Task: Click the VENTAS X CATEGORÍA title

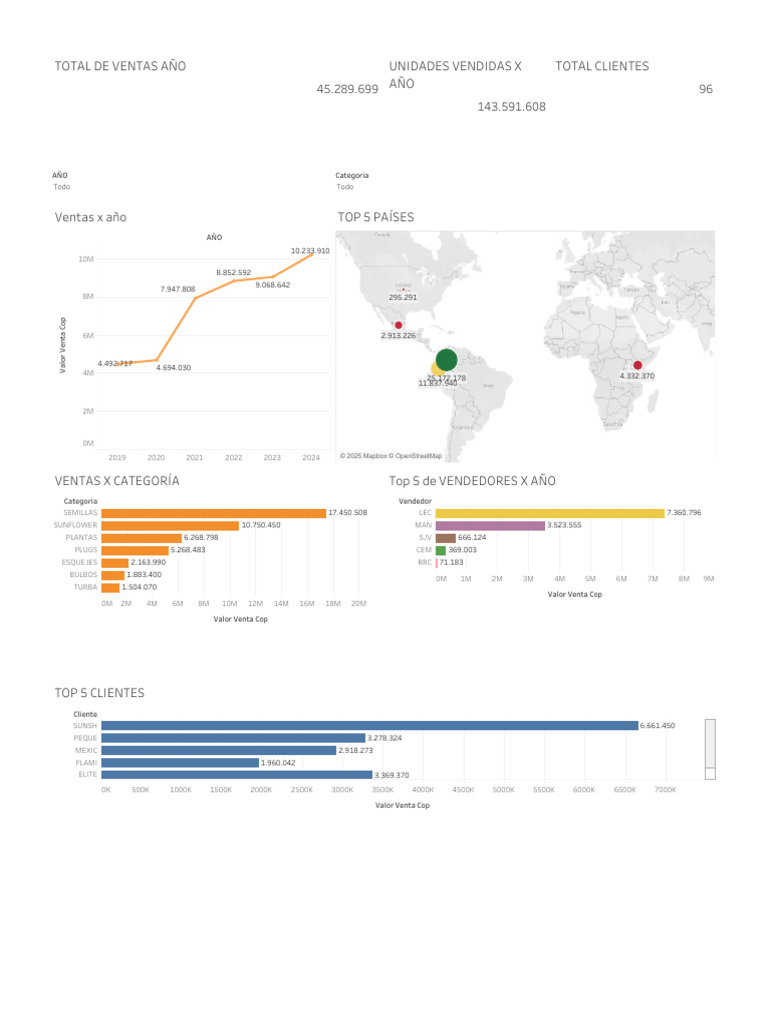Action: [x=117, y=481]
